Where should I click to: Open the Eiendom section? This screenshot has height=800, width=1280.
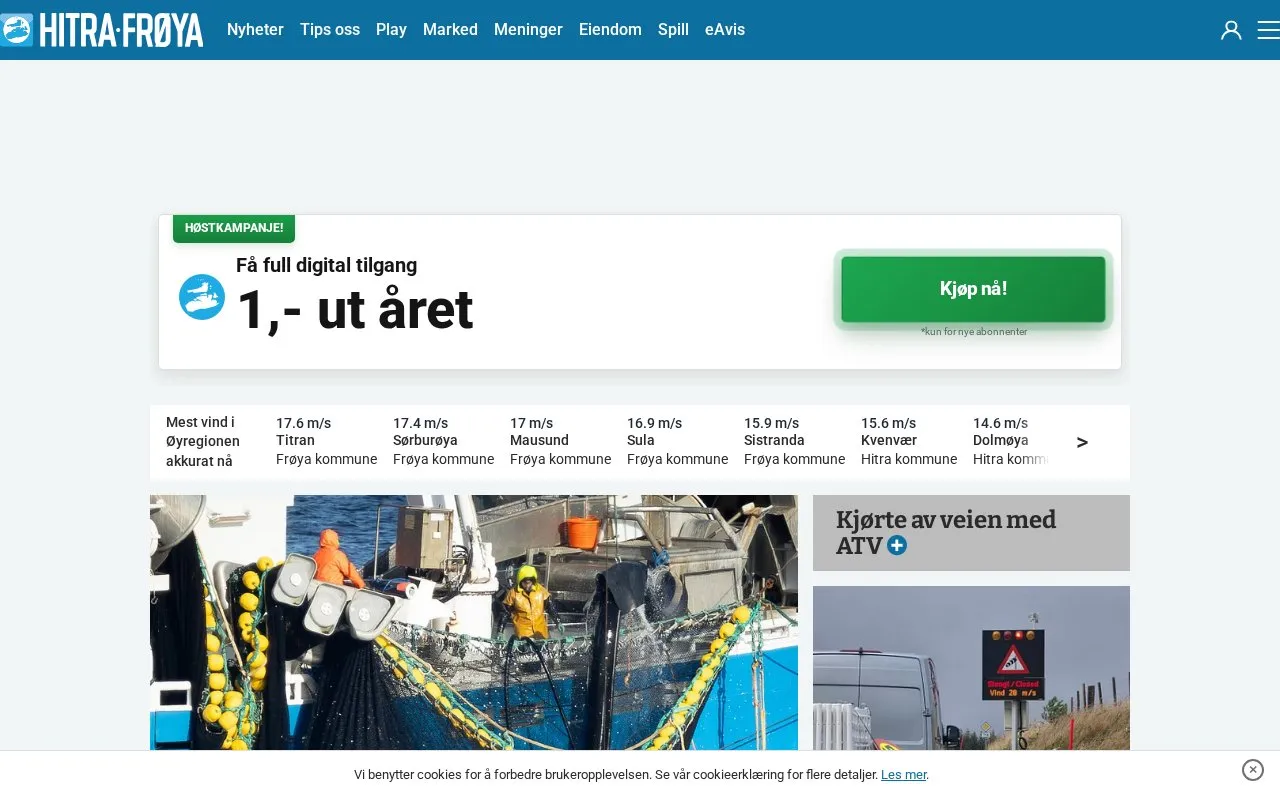point(610,30)
